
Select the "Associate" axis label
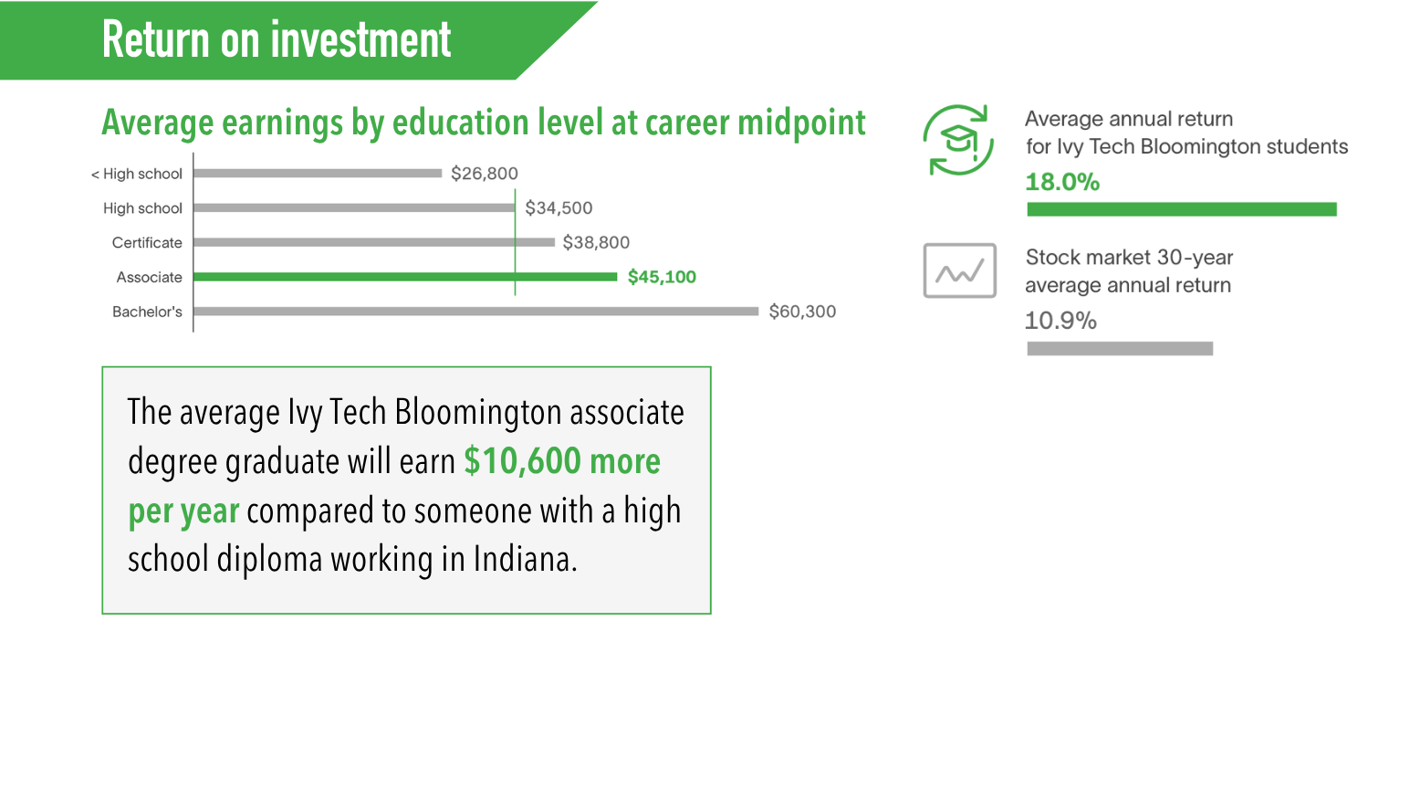point(149,277)
